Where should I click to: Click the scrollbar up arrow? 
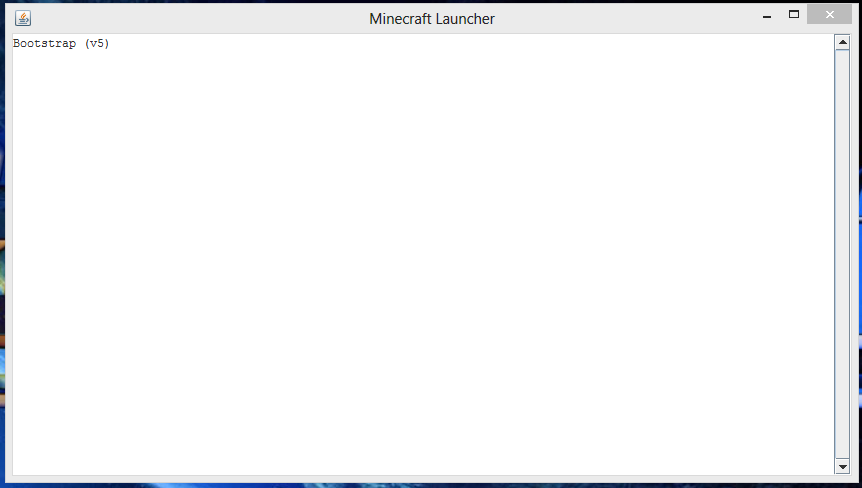point(842,42)
